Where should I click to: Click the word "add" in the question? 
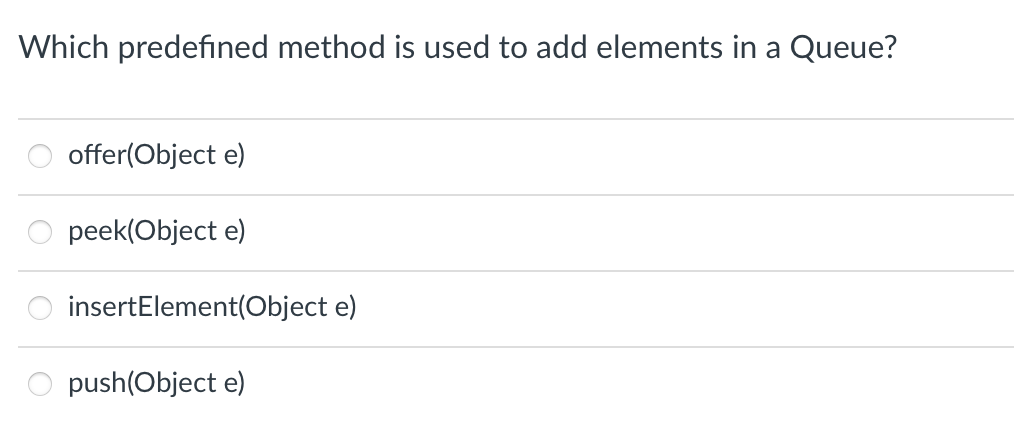pos(560,47)
